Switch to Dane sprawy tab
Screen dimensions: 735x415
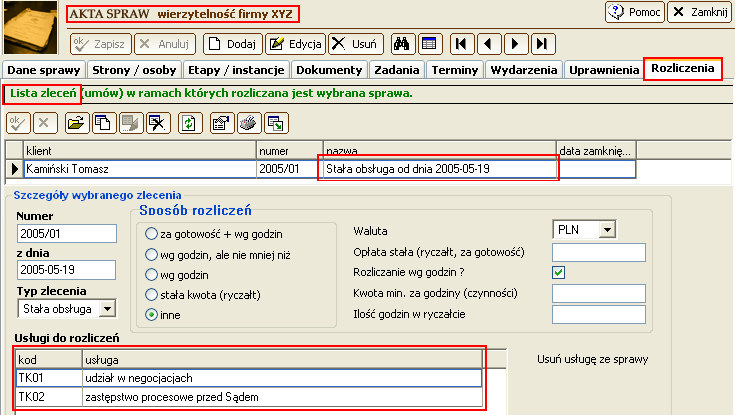coord(44,70)
